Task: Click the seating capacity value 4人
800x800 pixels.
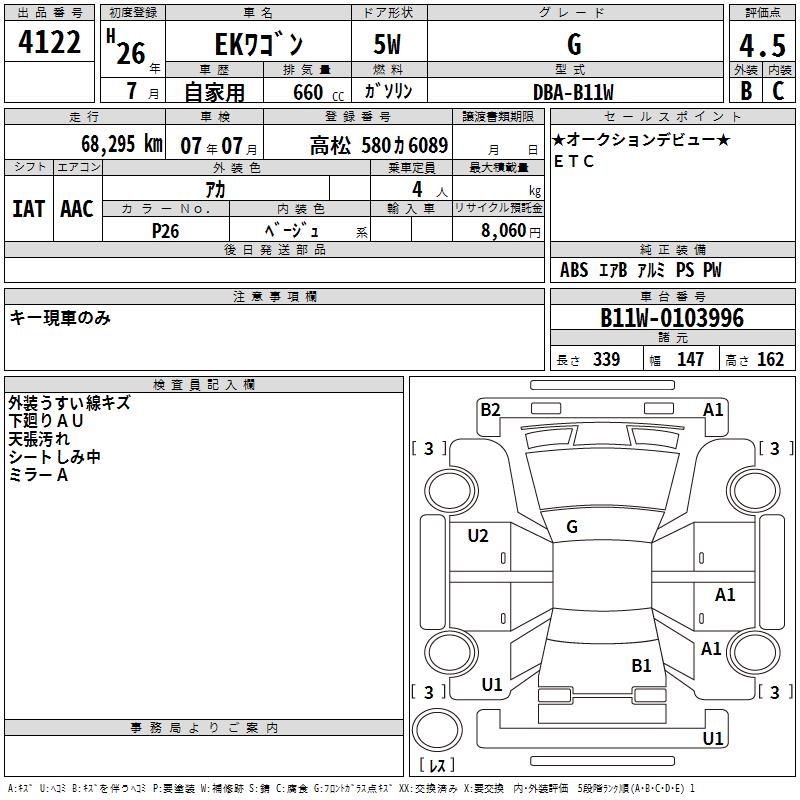Action: click(x=430, y=189)
